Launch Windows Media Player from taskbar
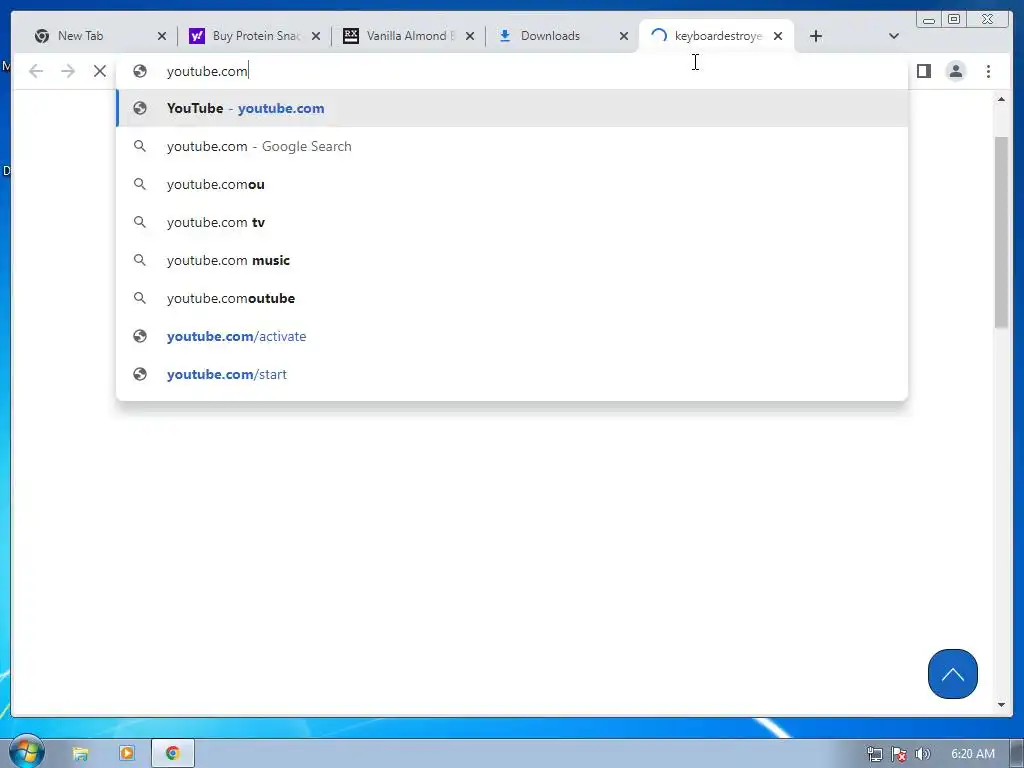 click(x=127, y=754)
